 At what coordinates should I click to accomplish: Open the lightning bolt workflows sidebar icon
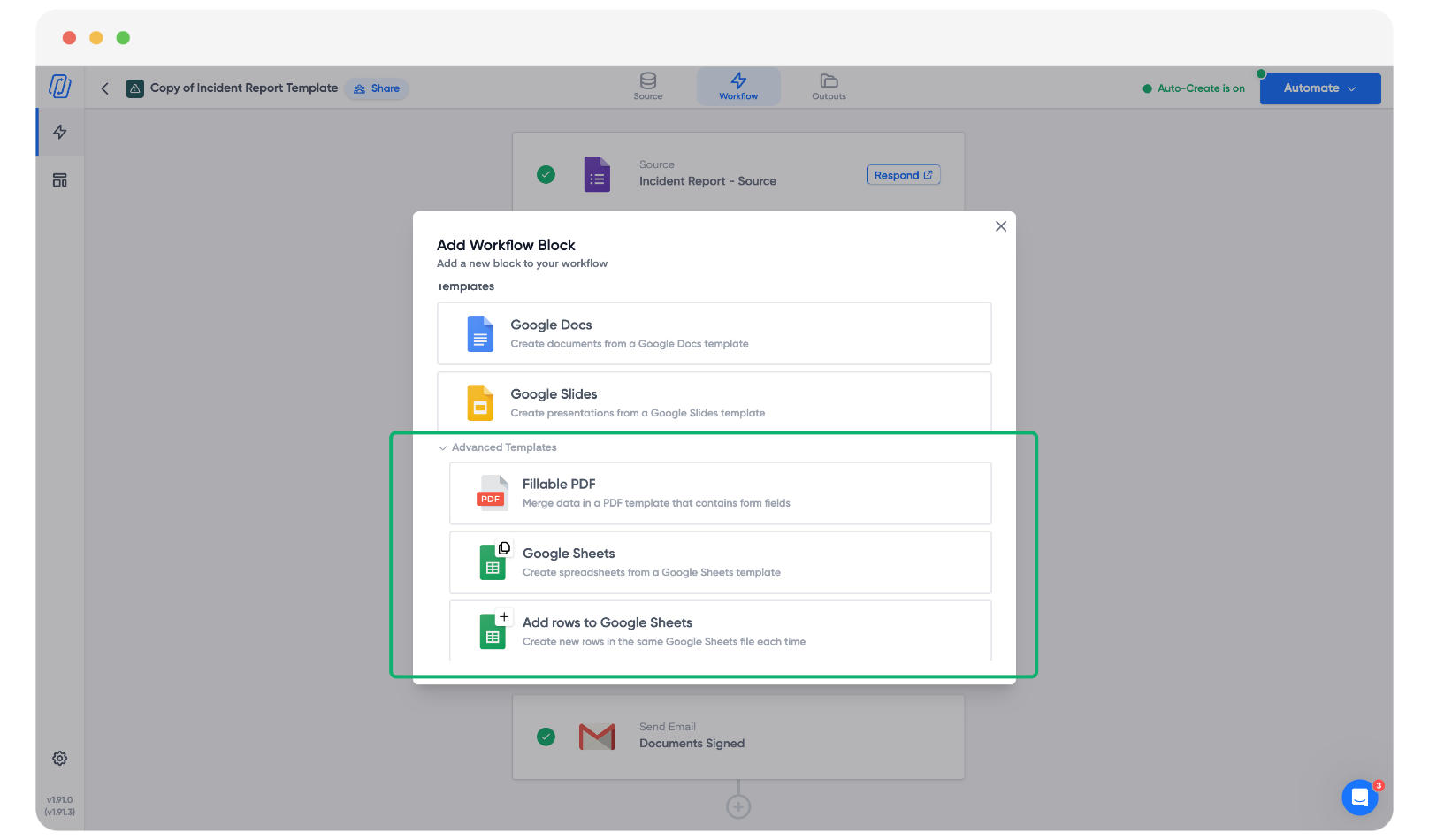[60, 133]
